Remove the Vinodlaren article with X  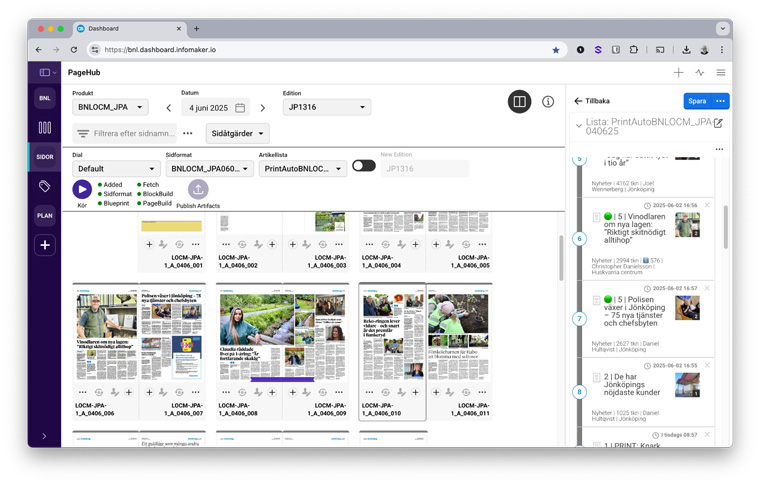(707, 205)
